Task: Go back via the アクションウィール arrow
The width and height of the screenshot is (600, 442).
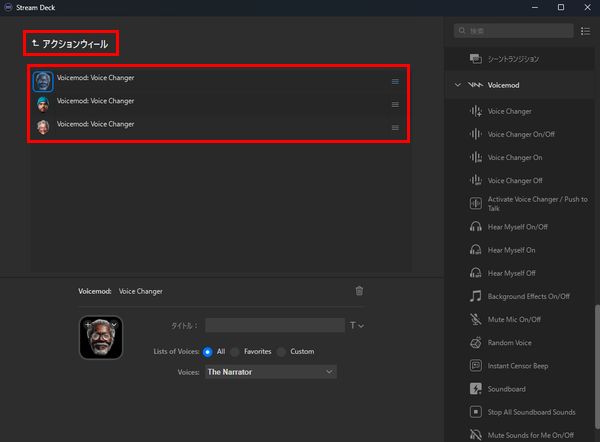Action: (x=35, y=43)
